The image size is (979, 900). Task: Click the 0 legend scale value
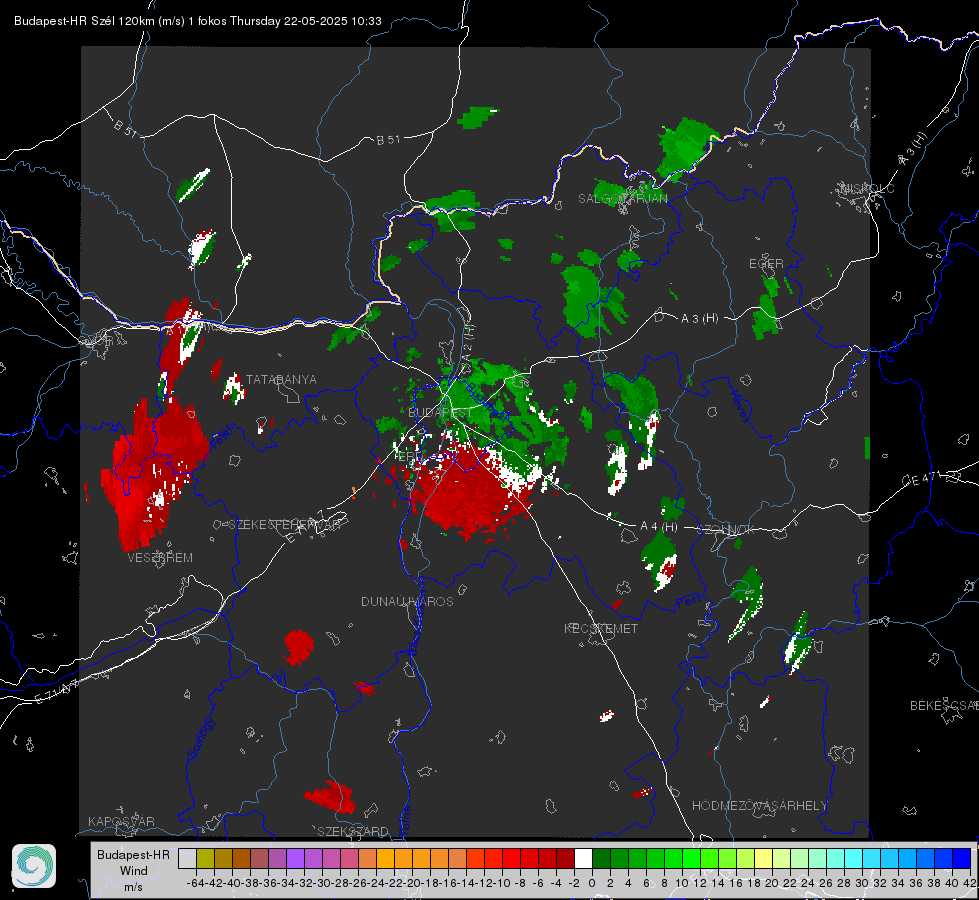[x=592, y=883]
